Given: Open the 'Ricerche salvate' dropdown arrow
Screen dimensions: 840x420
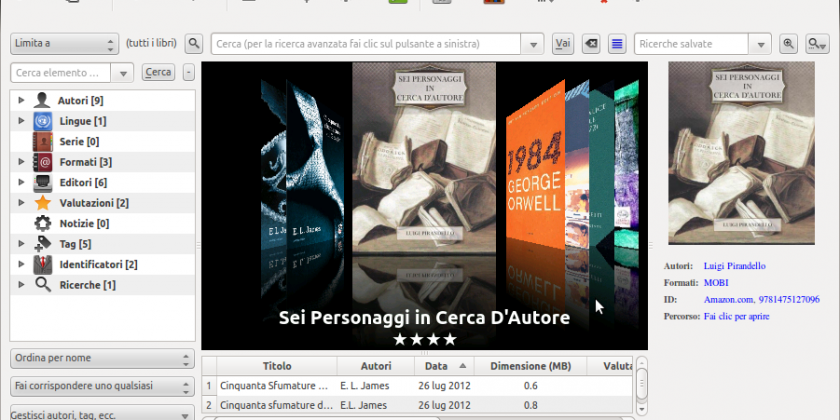Looking at the screenshot, I should [760, 44].
